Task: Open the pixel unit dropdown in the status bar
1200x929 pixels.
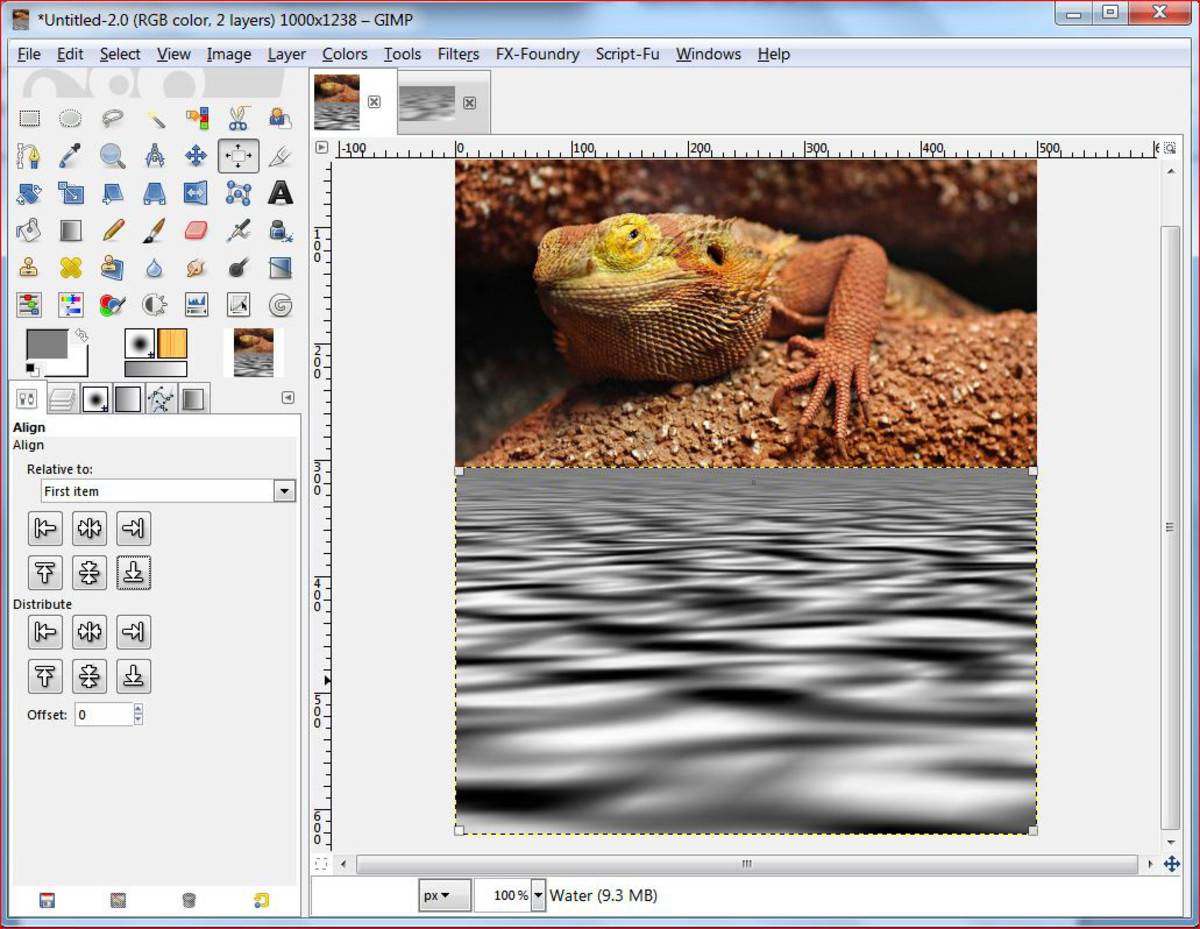Action: click(x=443, y=895)
